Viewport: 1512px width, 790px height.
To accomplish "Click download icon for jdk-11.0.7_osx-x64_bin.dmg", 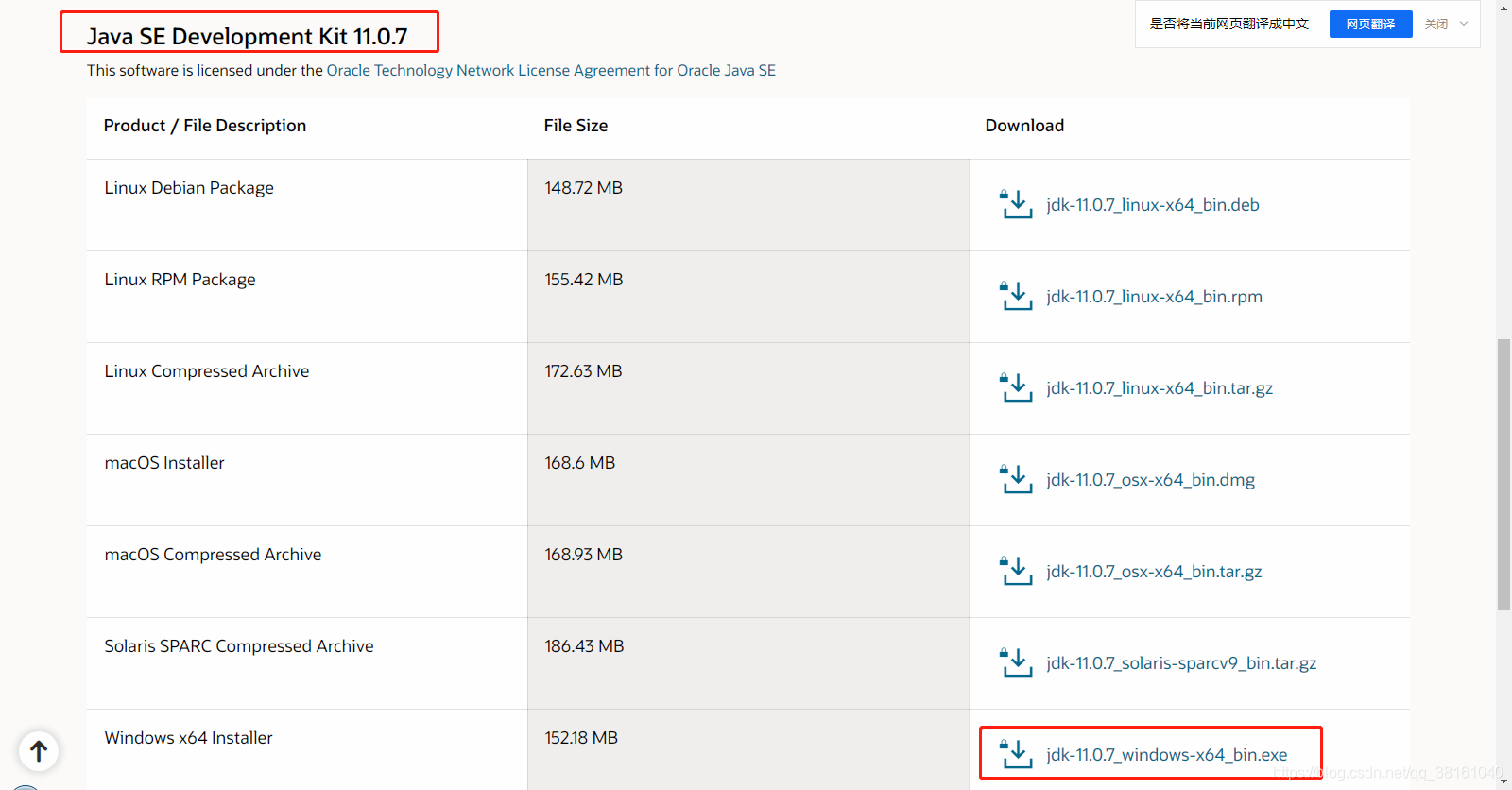I will click(1016, 479).
